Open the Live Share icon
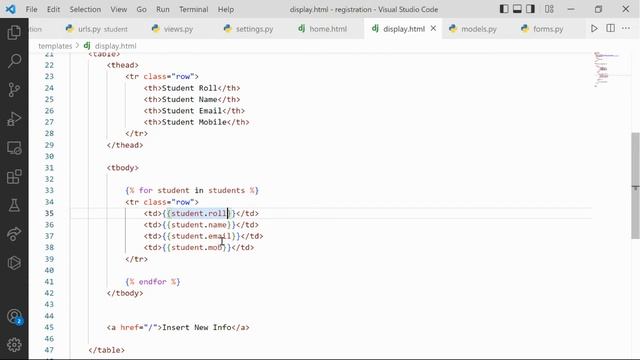 point(14,234)
